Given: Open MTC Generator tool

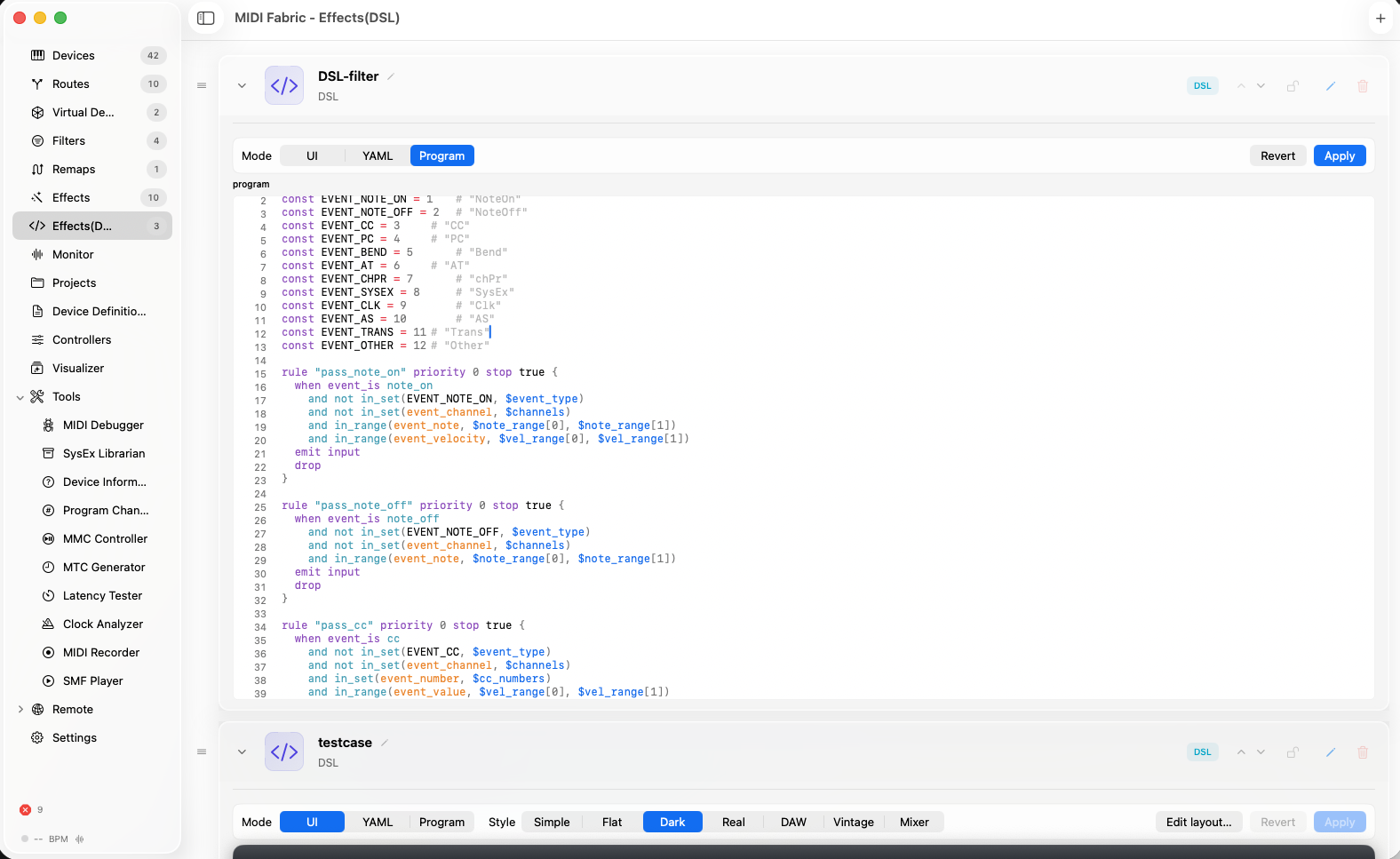Looking at the screenshot, I should click(92, 567).
